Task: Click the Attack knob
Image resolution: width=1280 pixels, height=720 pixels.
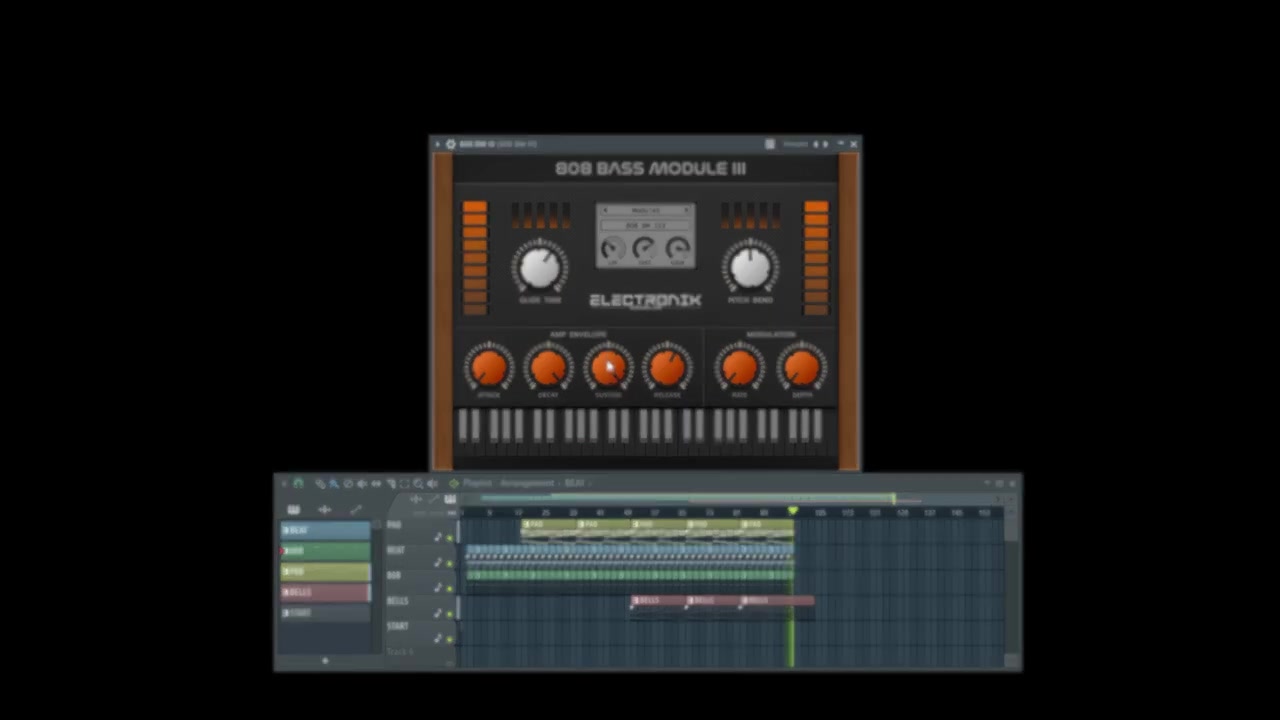Action: pos(488,368)
